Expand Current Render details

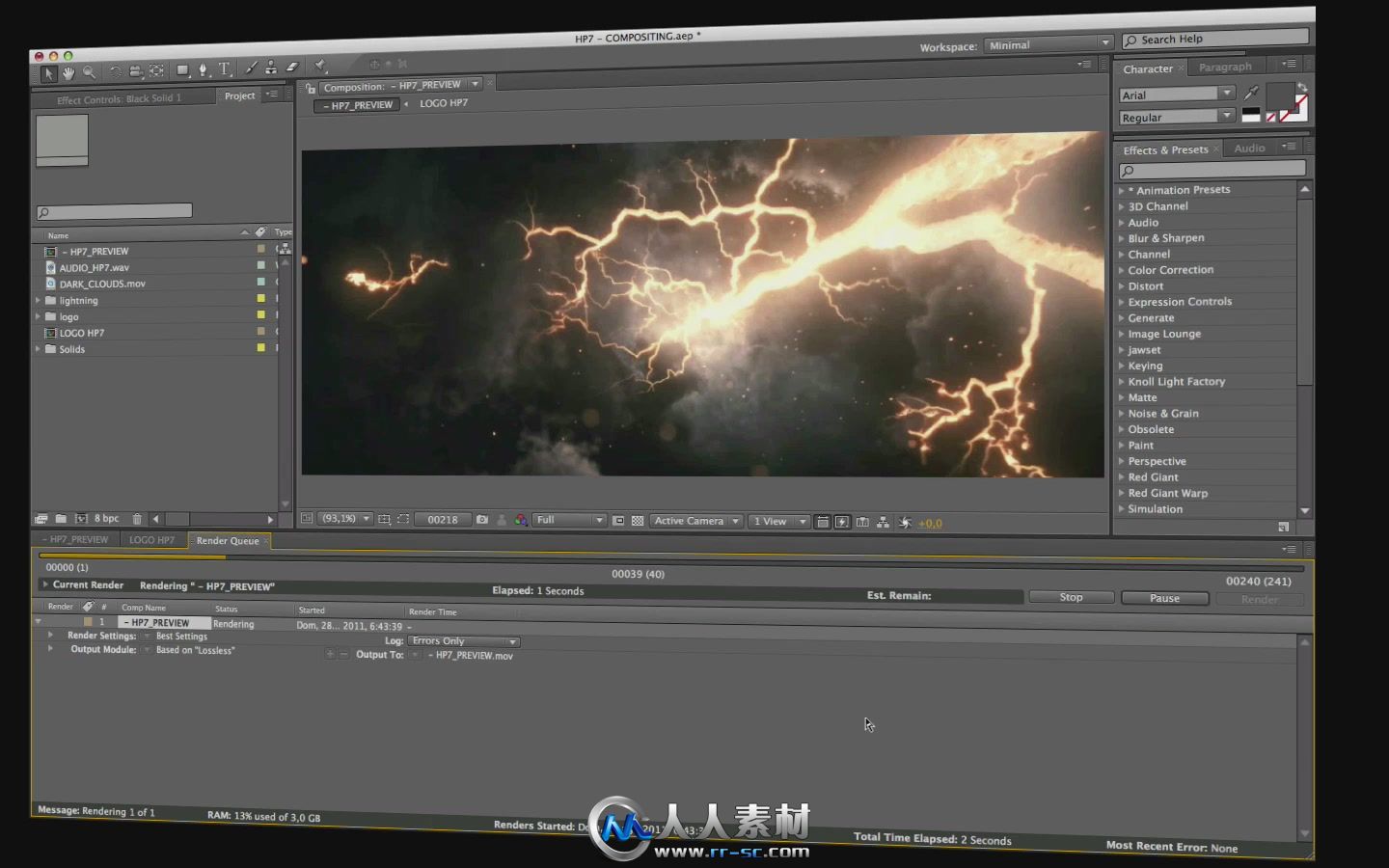pos(45,584)
